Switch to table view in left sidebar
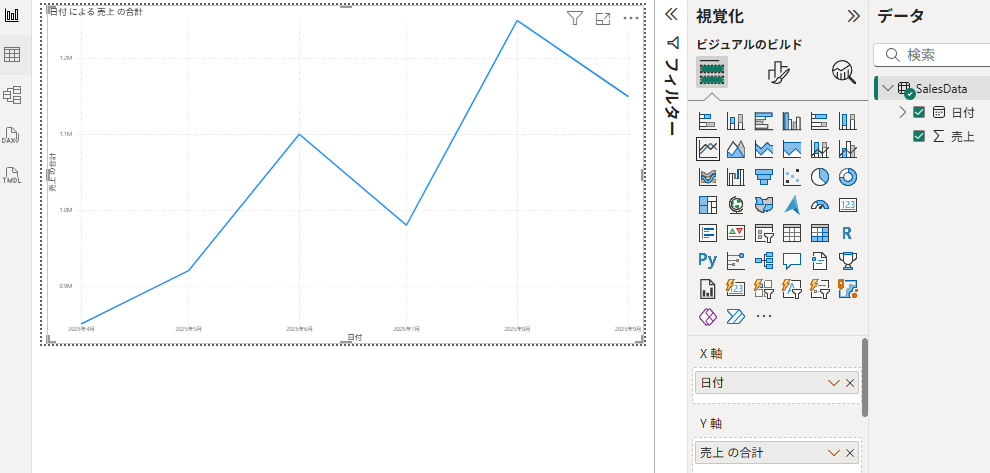This screenshot has width=990, height=473. (x=13, y=55)
